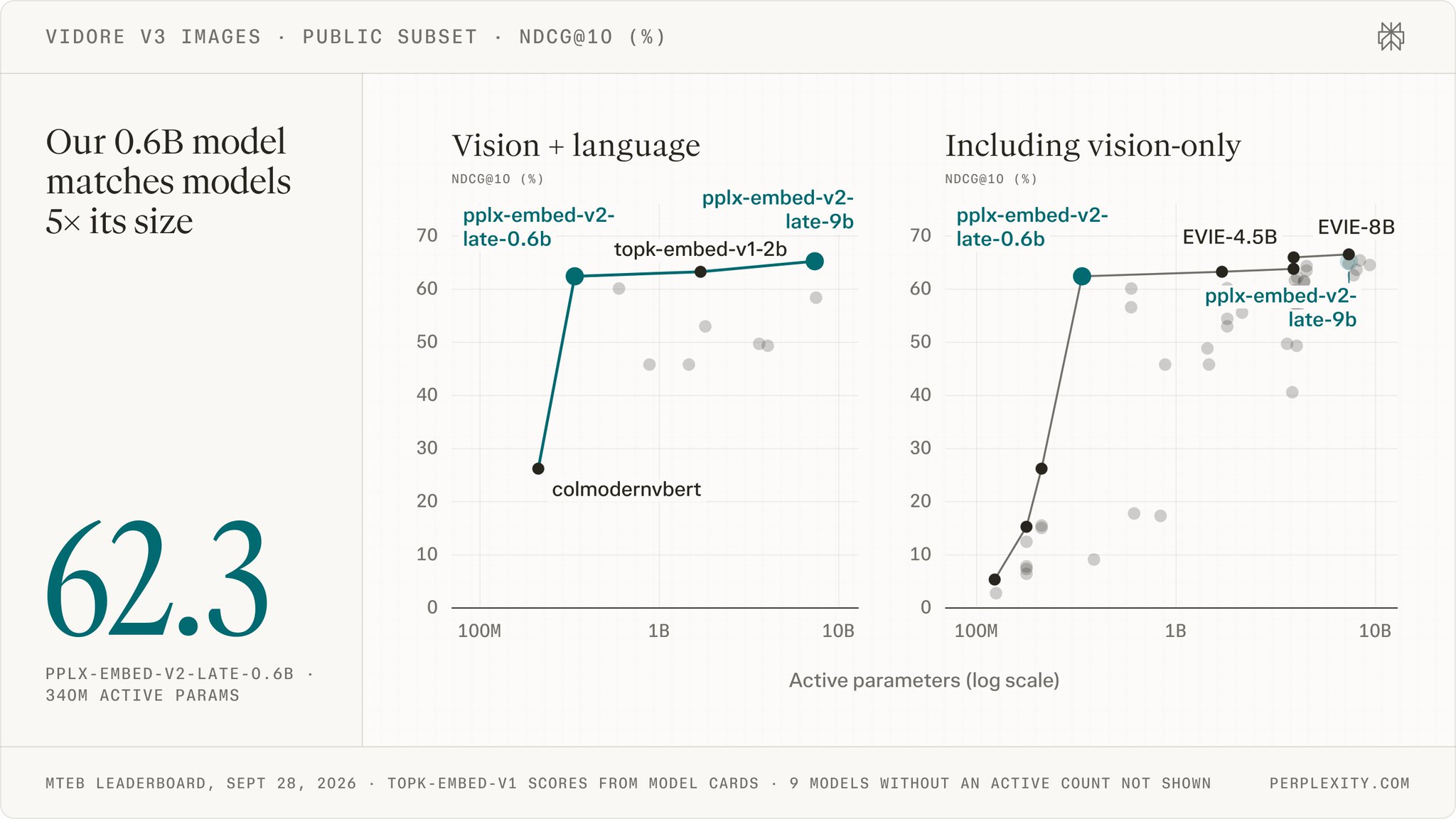Click the "Including vision-only" chart title

[x=1093, y=146]
